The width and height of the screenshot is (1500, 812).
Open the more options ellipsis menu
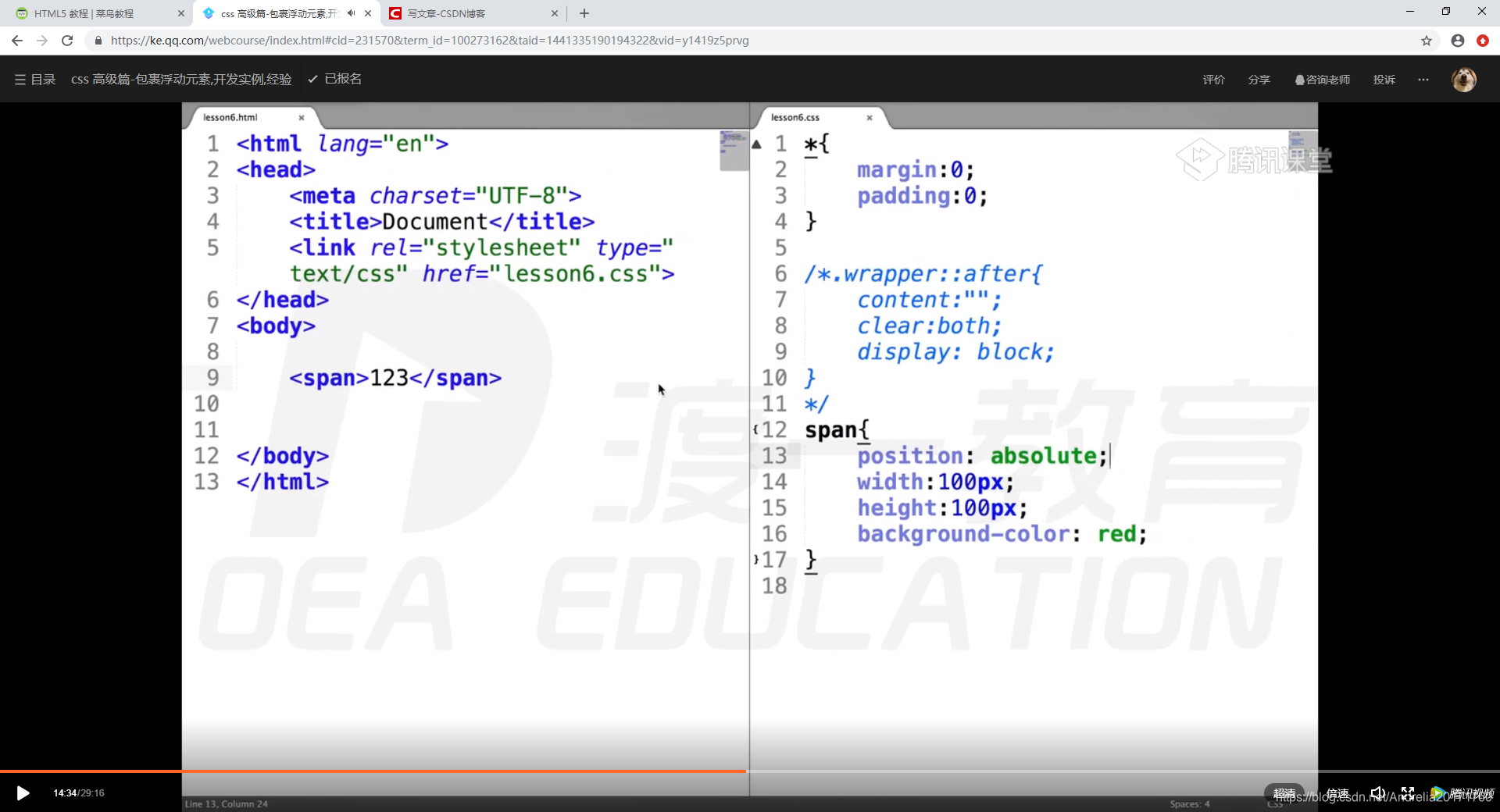tap(1423, 80)
